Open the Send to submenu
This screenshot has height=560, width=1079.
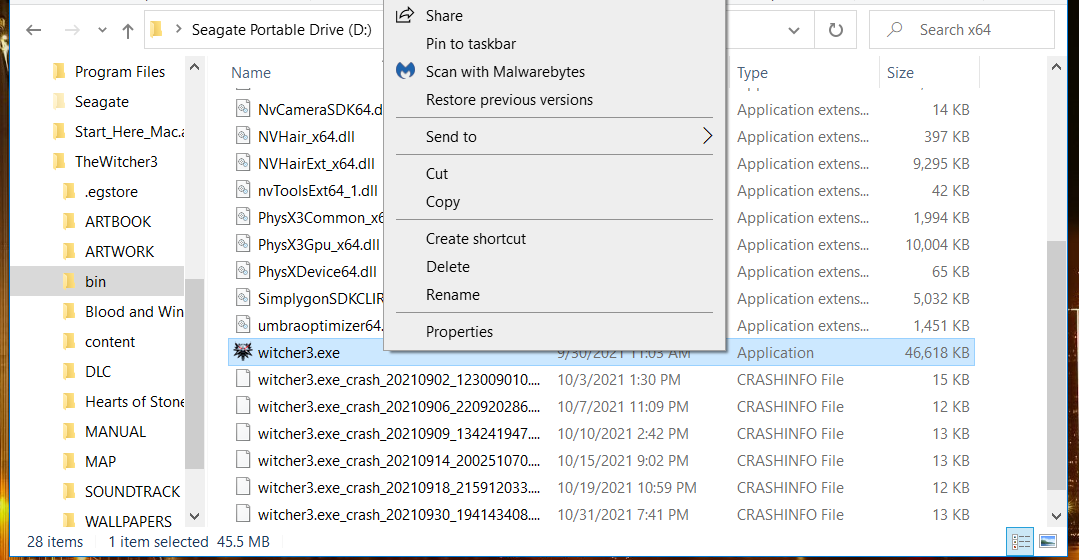coord(554,136)
